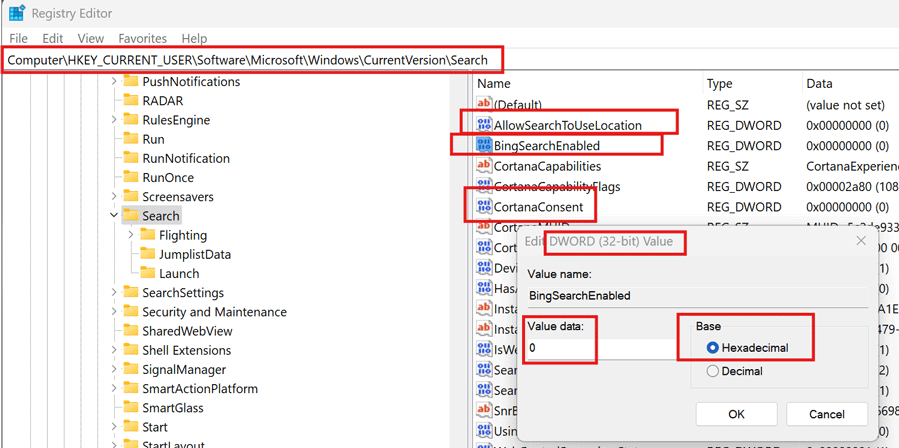Click the Screensavers folder icon

[x=132, y=197]
